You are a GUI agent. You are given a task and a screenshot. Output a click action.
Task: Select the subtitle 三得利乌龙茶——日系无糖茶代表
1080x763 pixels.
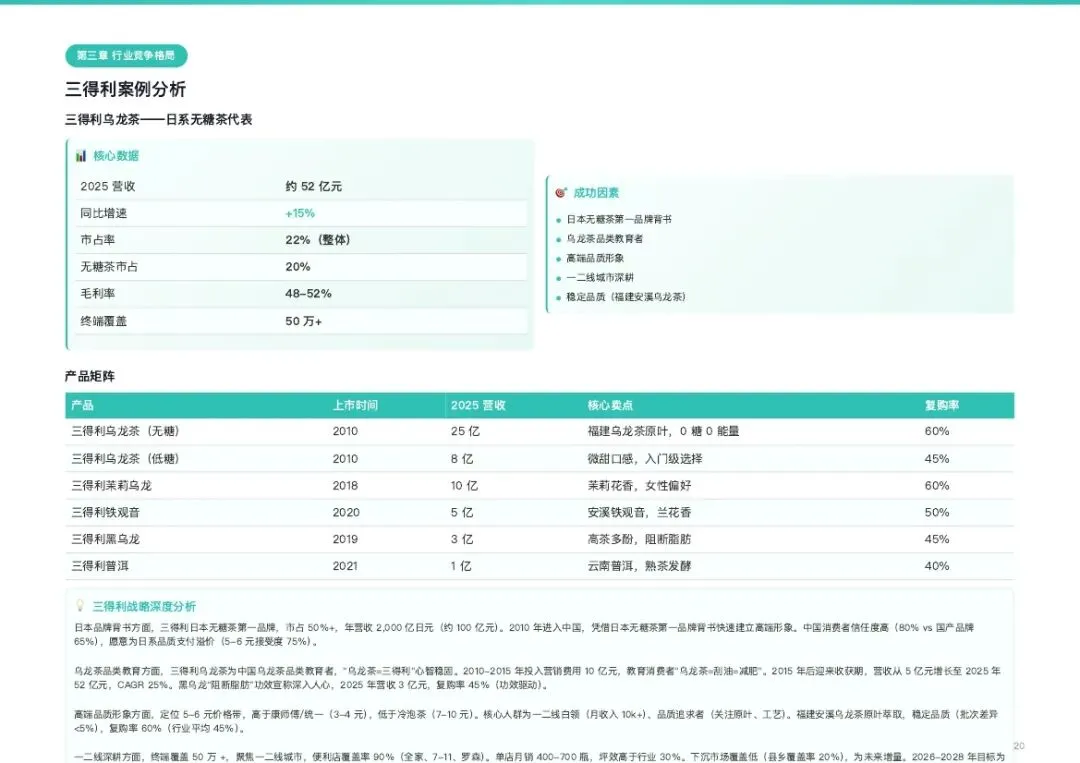click(x=158, y=120)
